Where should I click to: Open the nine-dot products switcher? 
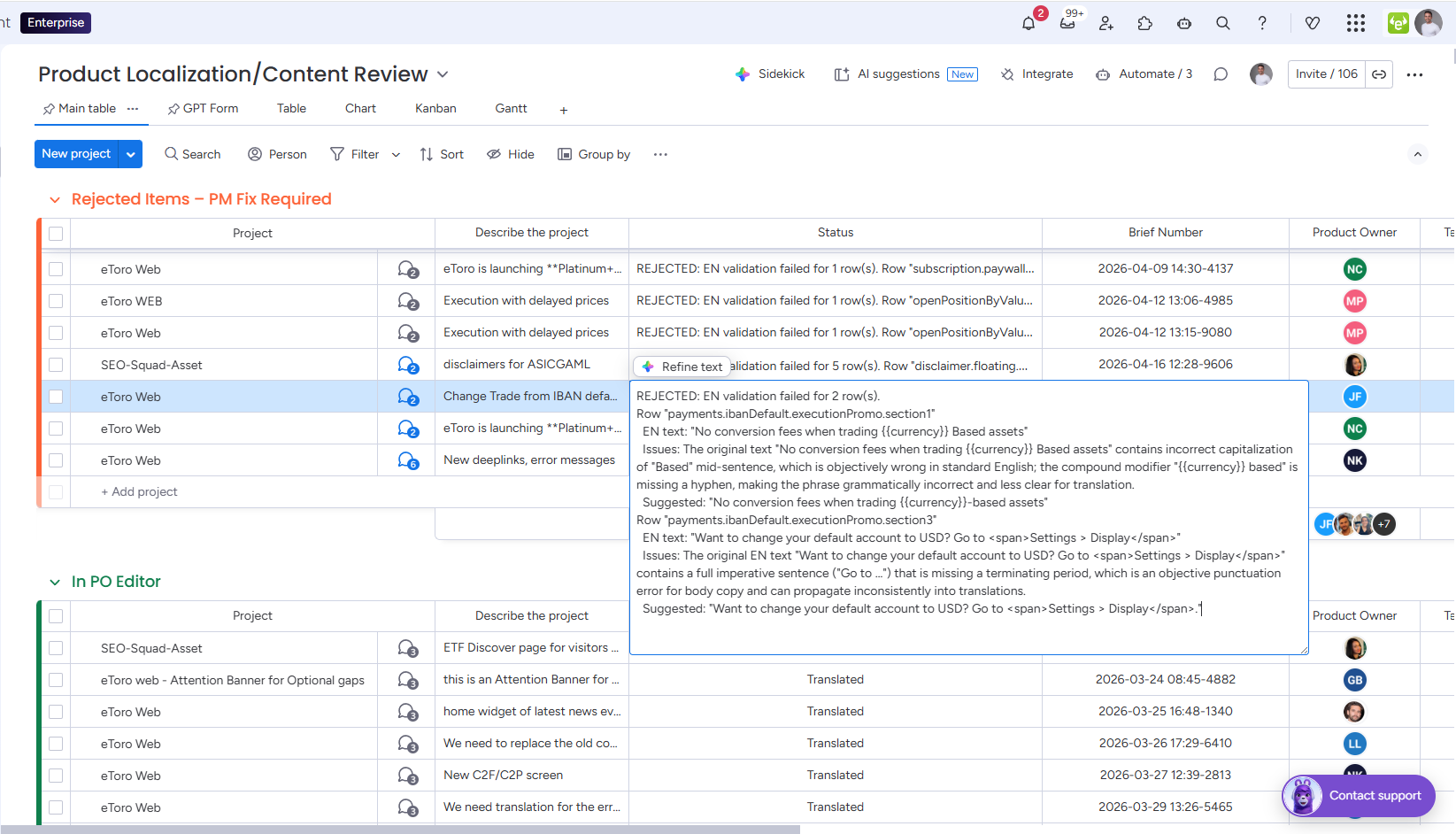[1356, 23]
